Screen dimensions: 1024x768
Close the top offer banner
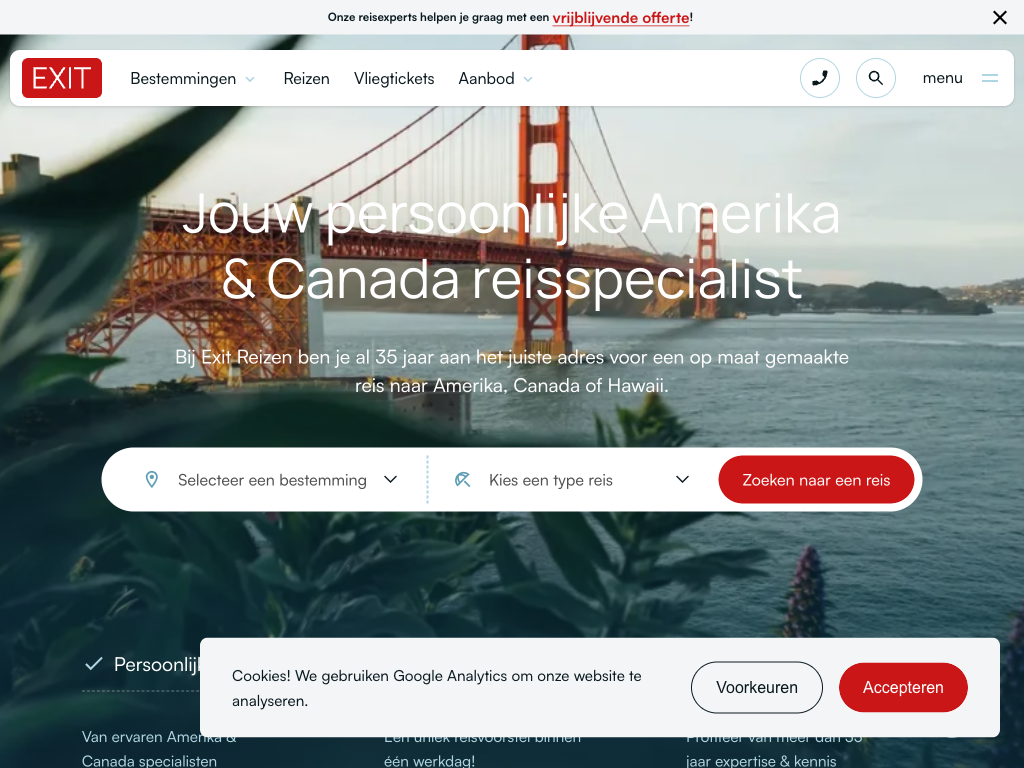point(1000,18)
